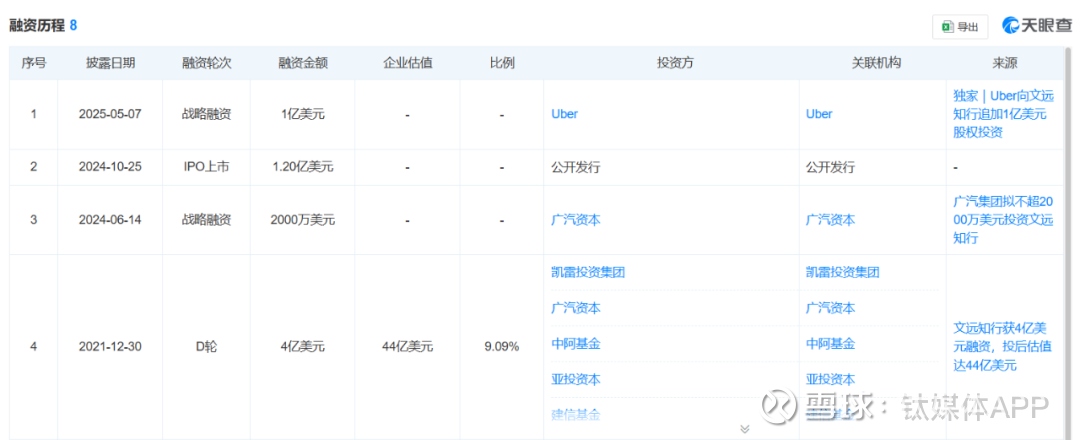Select the date cell 2024-10-25
This screenshot has height=440, width=1080.
coord(110,167)
